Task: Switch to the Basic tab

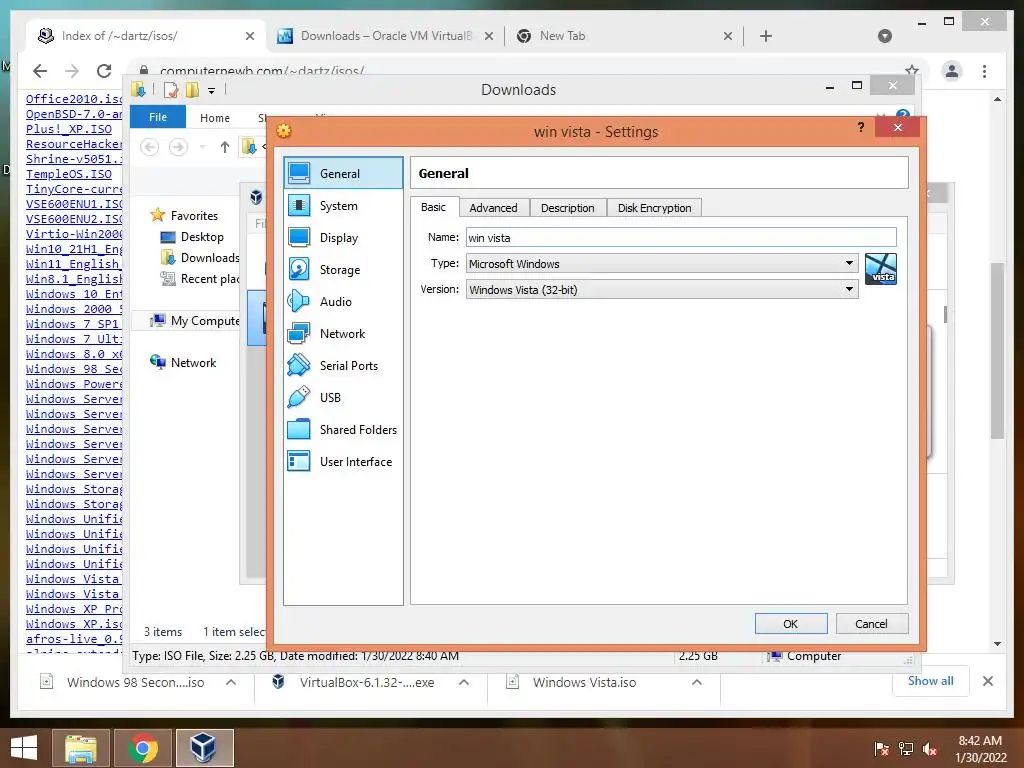Action: [x=433, y=207]
